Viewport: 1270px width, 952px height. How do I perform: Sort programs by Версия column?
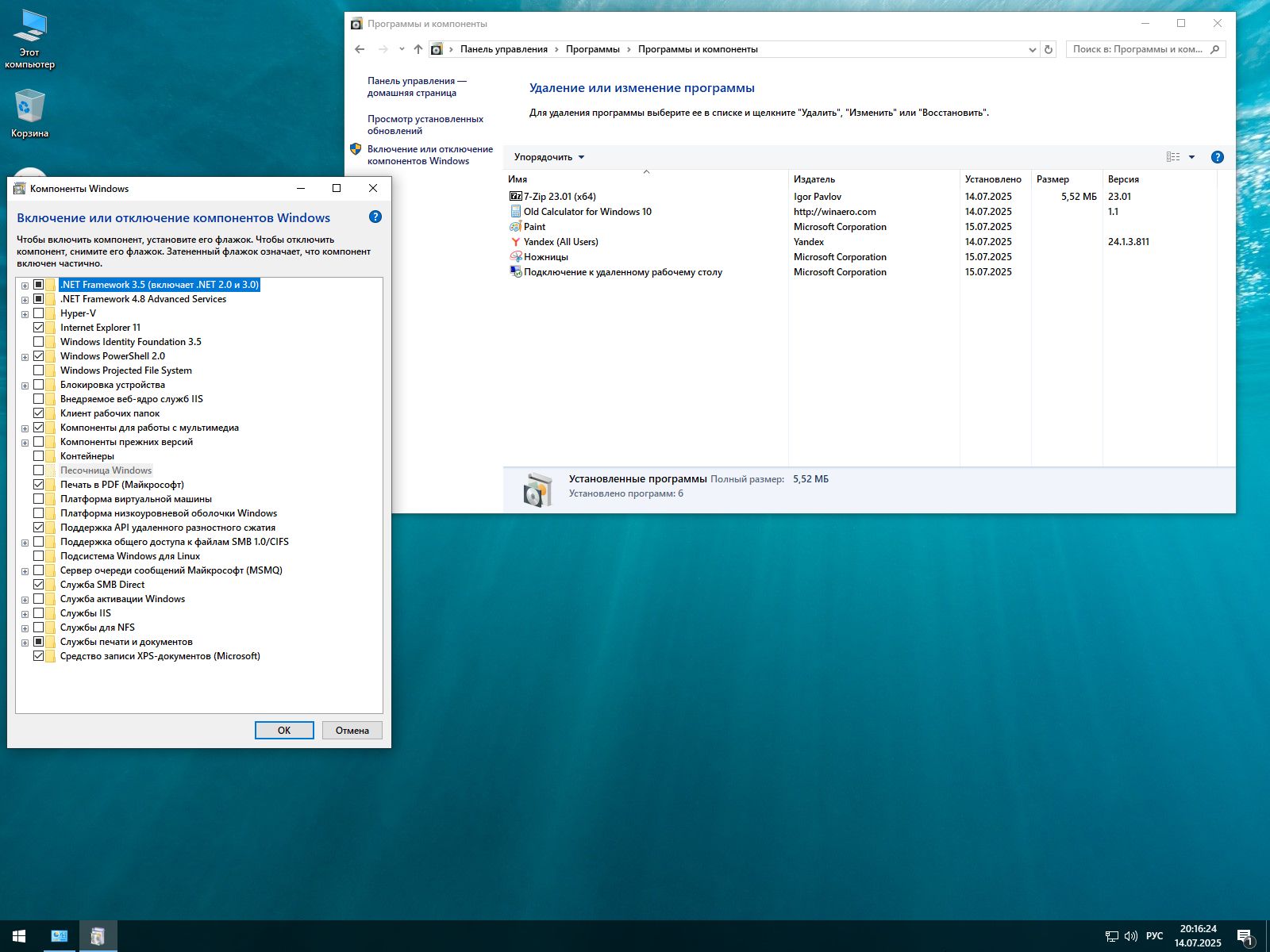pyautogui.click(x=1160, y=179)
